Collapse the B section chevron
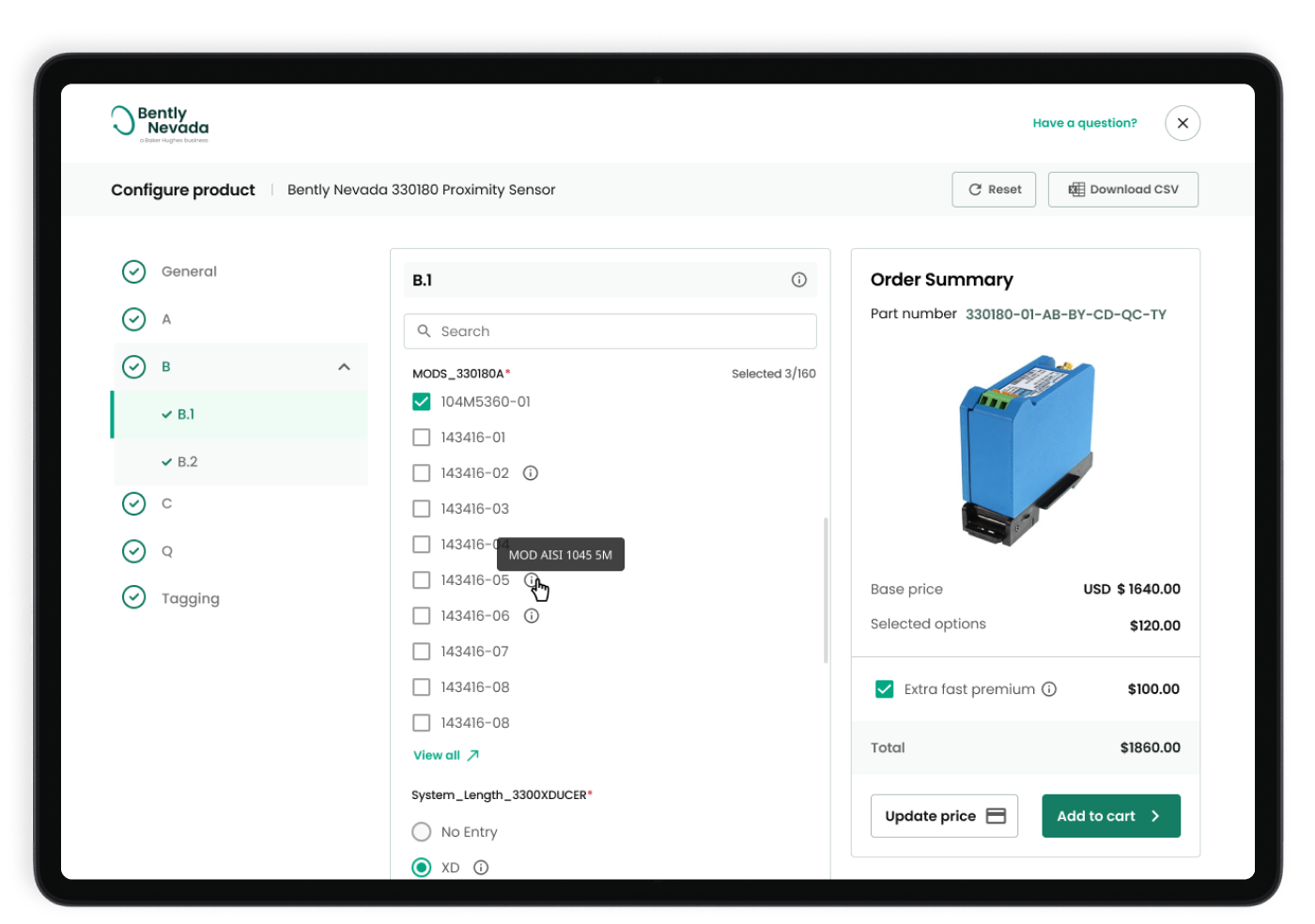This screenshot has width=1315, height=924. [x=344, y=367]
